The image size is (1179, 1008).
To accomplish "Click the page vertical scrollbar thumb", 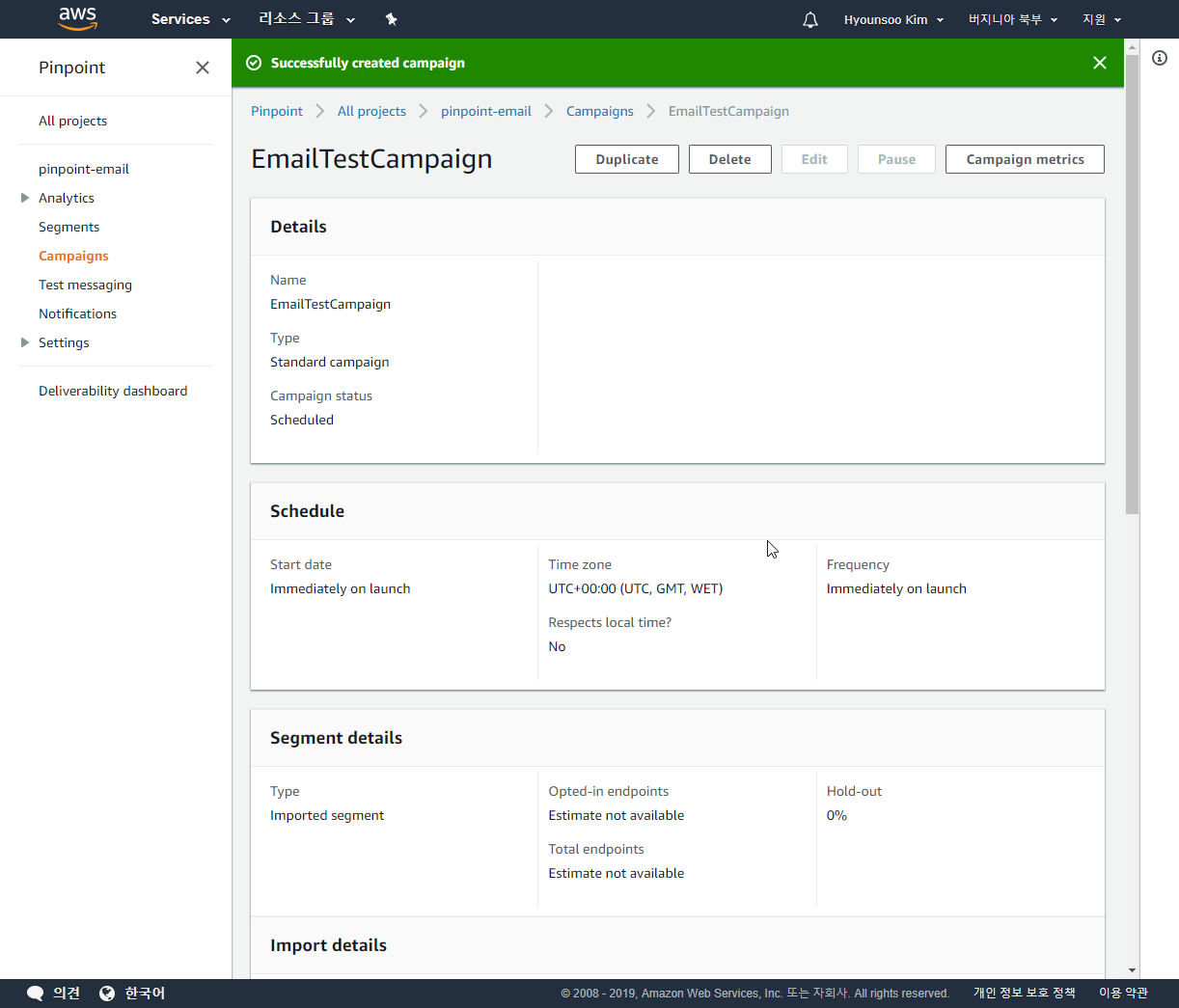I will [x=1133, y=285].
